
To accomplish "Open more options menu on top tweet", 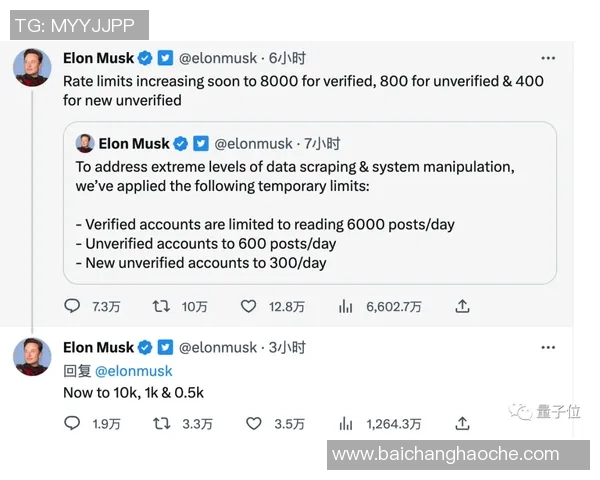I will (x=548, y=58).
